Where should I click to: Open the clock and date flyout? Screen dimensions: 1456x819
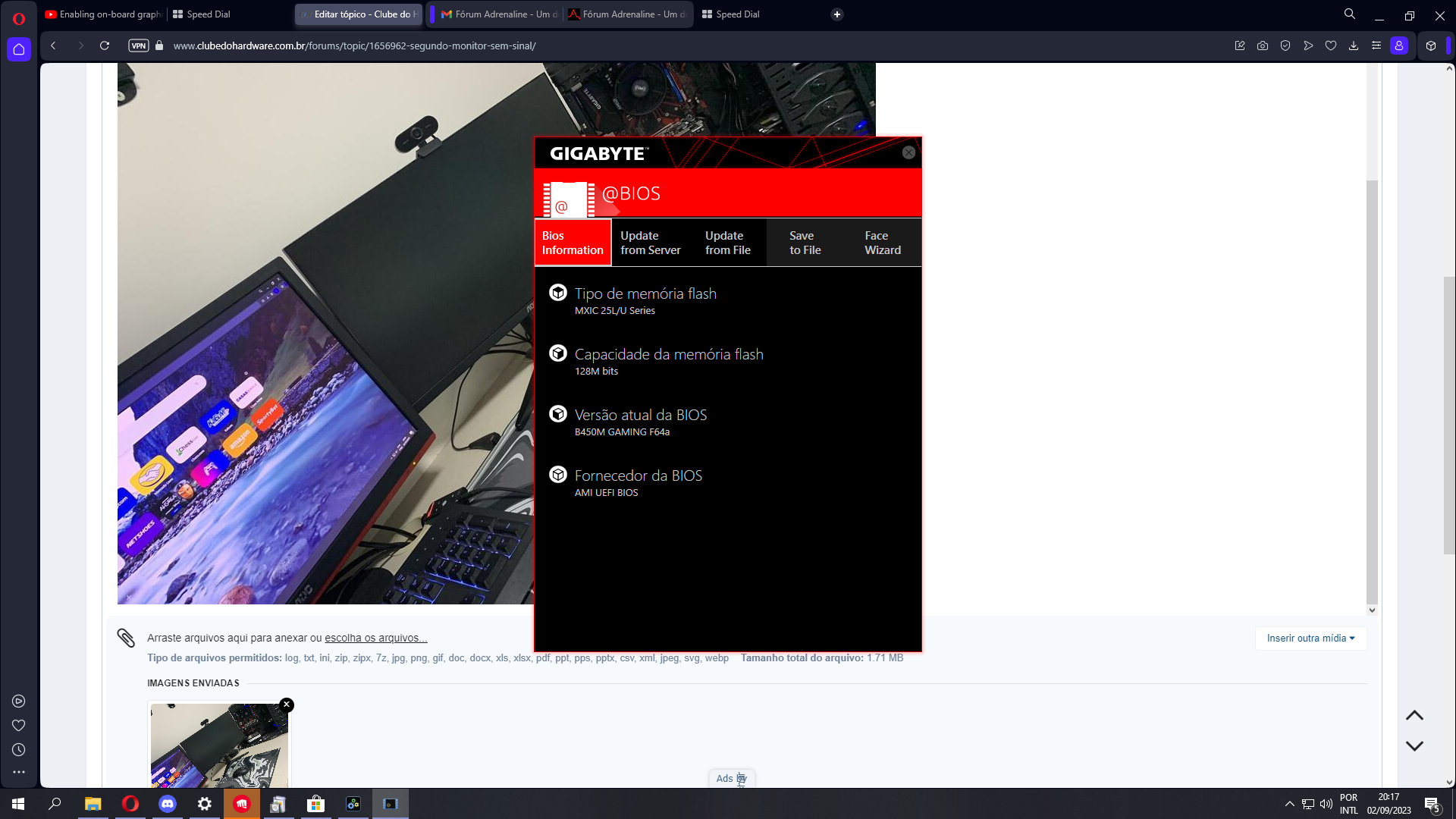pyautogui.click(x=1389, y=804)
